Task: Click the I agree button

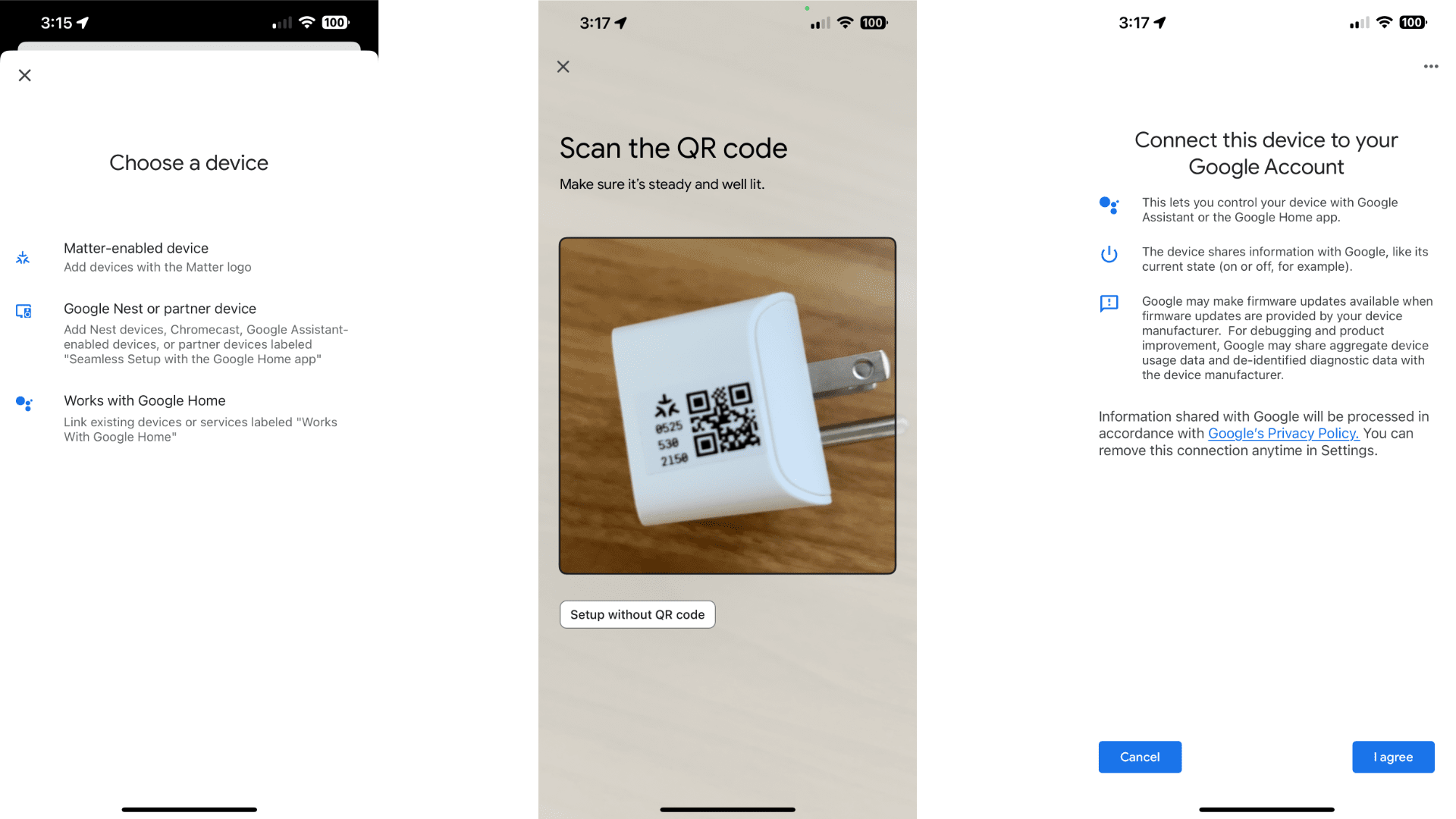Action: coord(1393,757)
